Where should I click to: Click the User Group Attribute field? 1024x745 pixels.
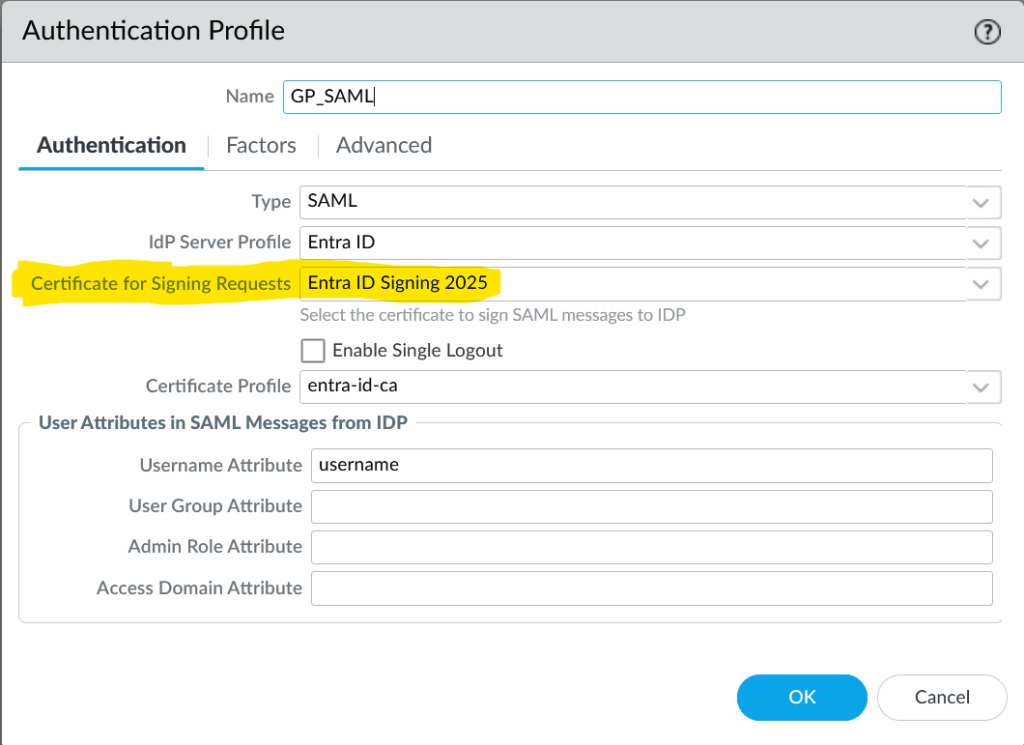tap(651, 507)
